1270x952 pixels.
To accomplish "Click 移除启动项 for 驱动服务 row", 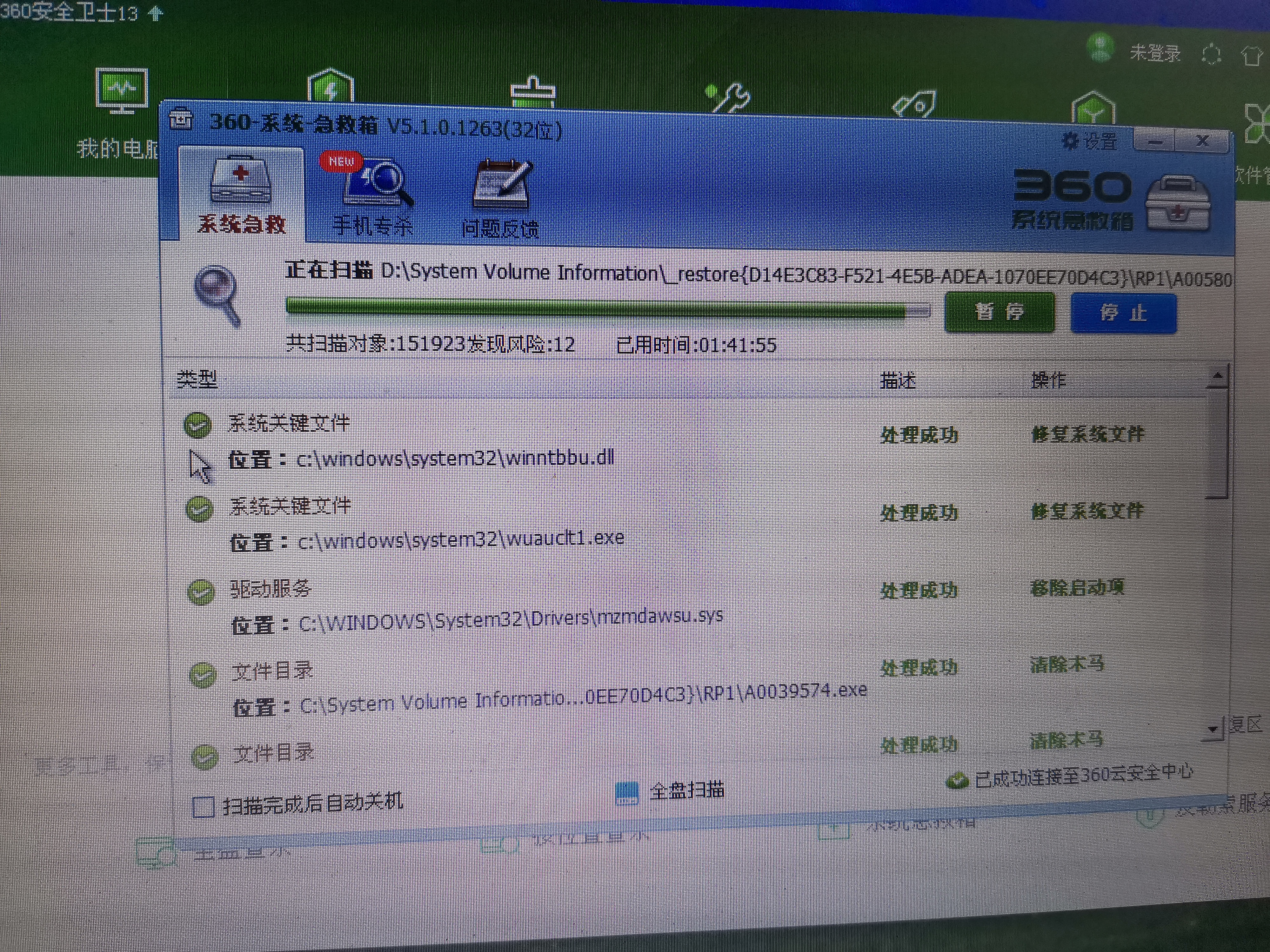I will pos(1077,588).
